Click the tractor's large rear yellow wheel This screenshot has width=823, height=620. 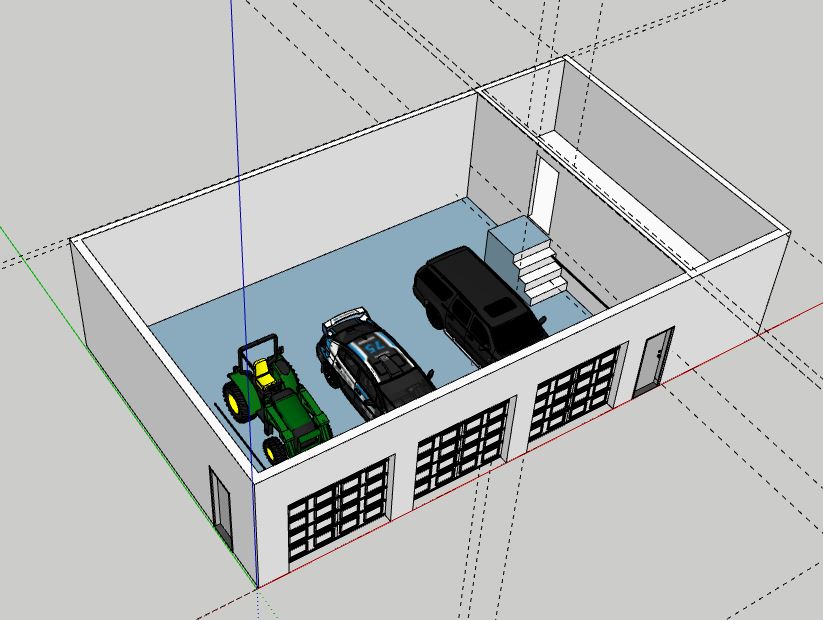236,403
